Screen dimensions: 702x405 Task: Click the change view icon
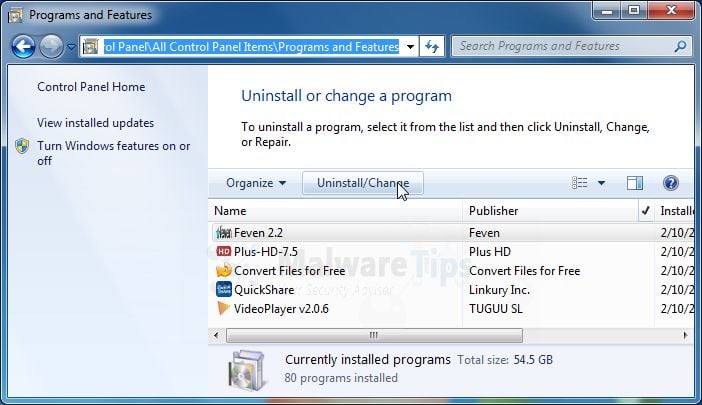[580, 183]
